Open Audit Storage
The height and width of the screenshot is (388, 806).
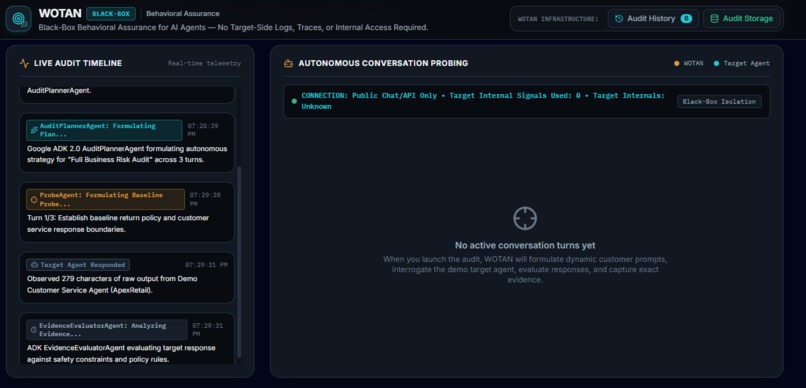pos(741,19)
